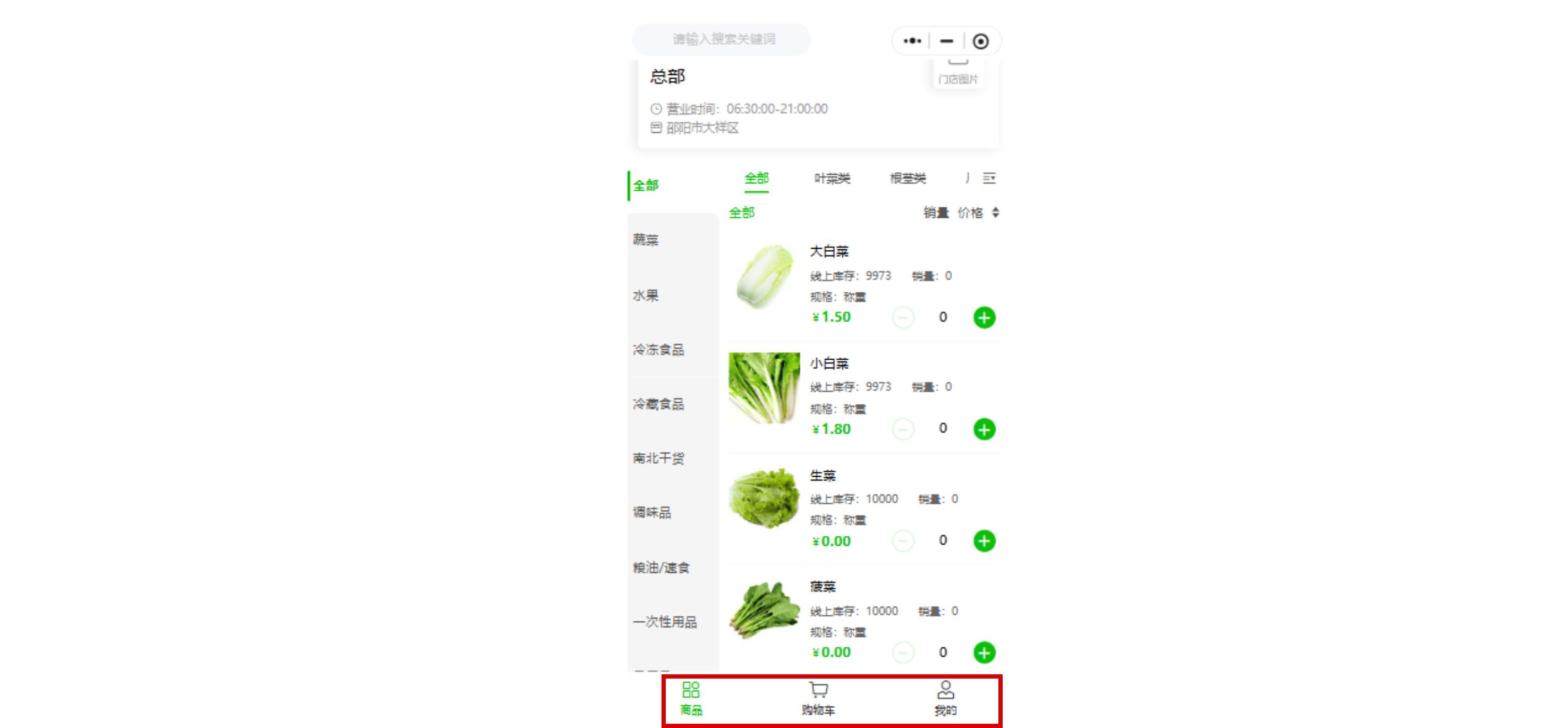Sort products by 销量
1568x728 pixels.
click(x=936, y=213)
